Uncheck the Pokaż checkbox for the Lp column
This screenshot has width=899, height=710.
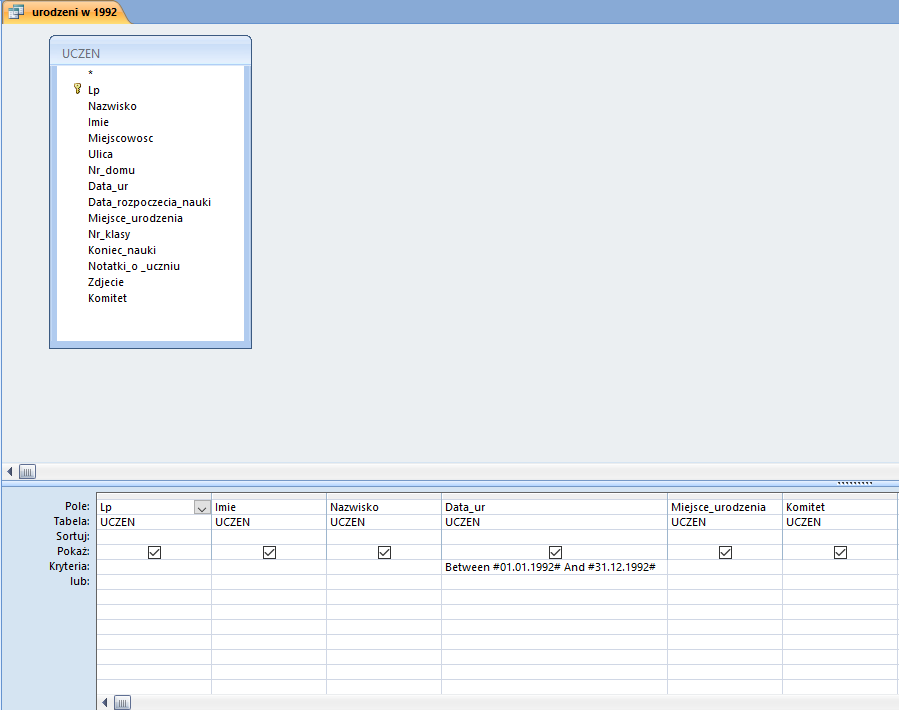154,552
